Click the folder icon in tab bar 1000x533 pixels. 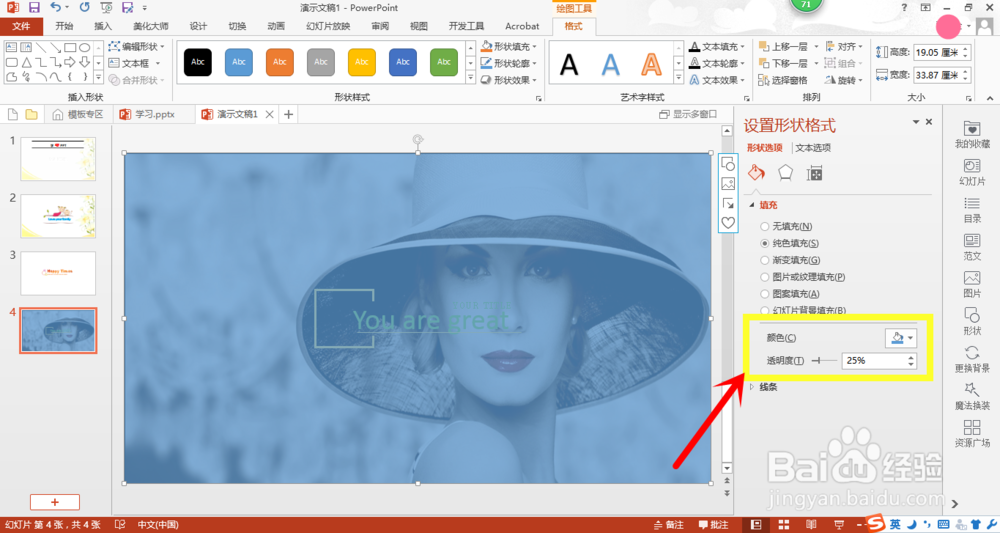(x=31, y=114)
